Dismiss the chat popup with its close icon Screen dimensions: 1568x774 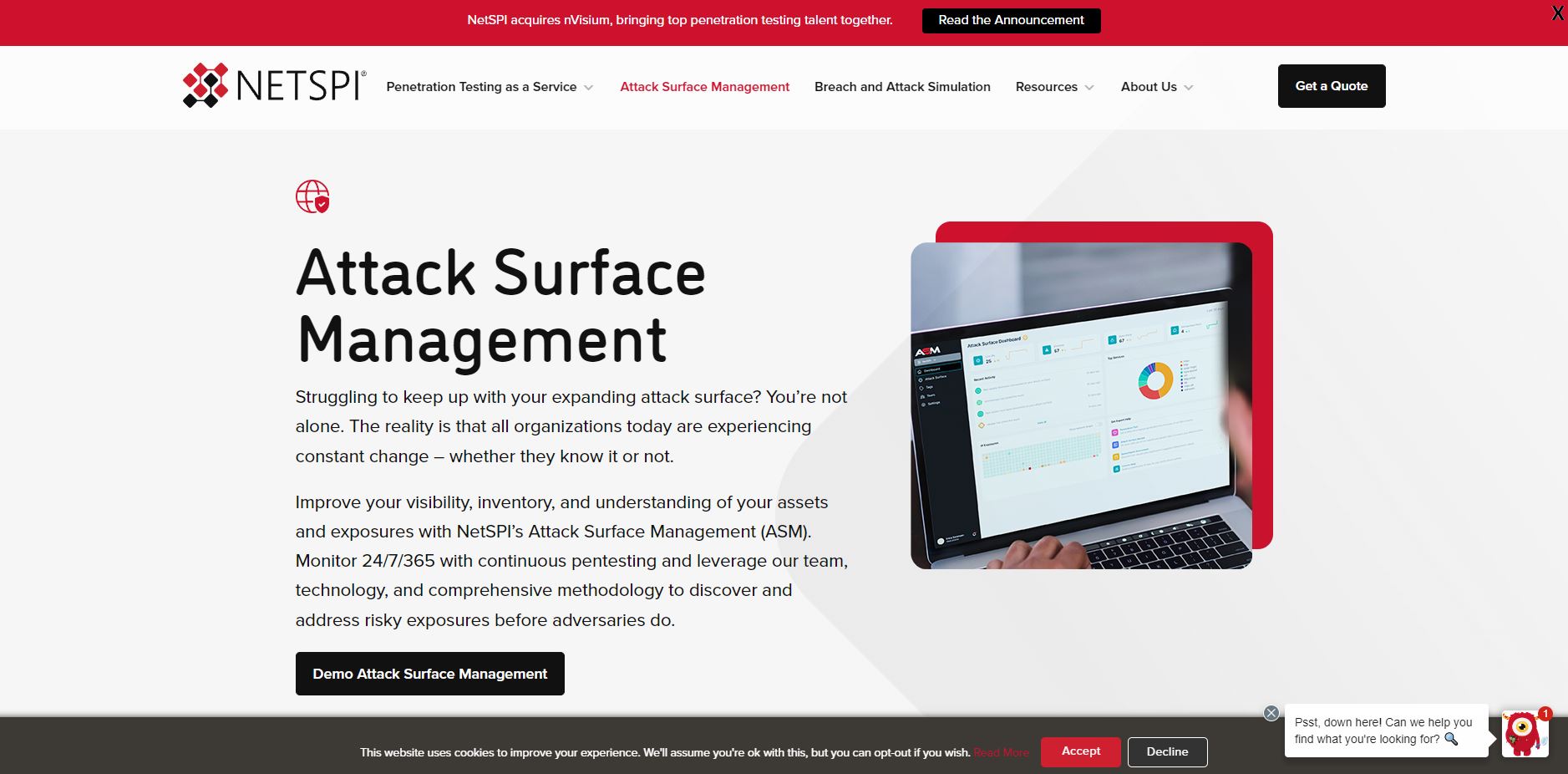1271,713
